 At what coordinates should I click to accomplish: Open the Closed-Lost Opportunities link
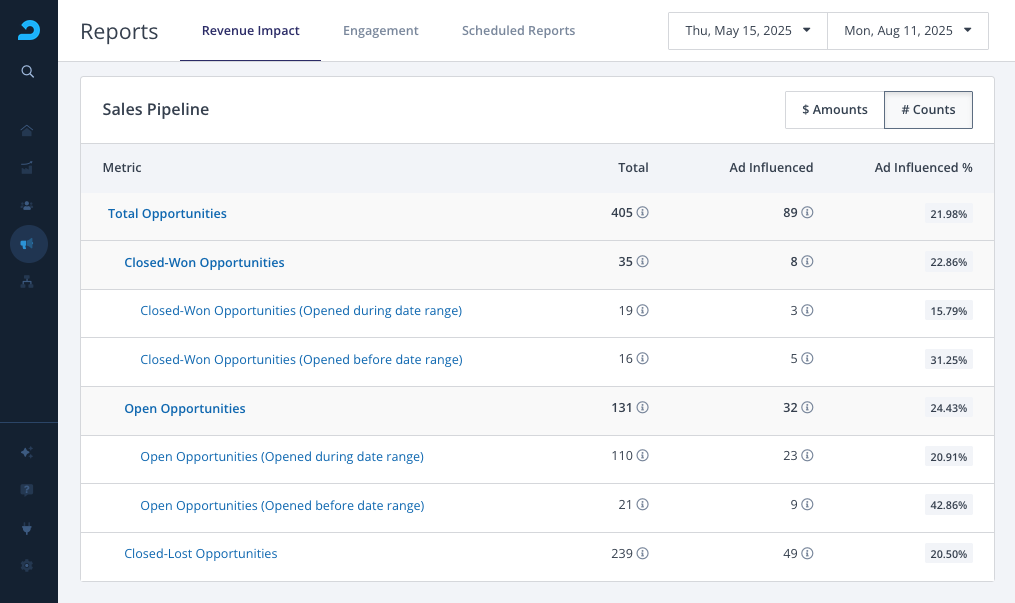pyautogui.click(x=200, y=554)
